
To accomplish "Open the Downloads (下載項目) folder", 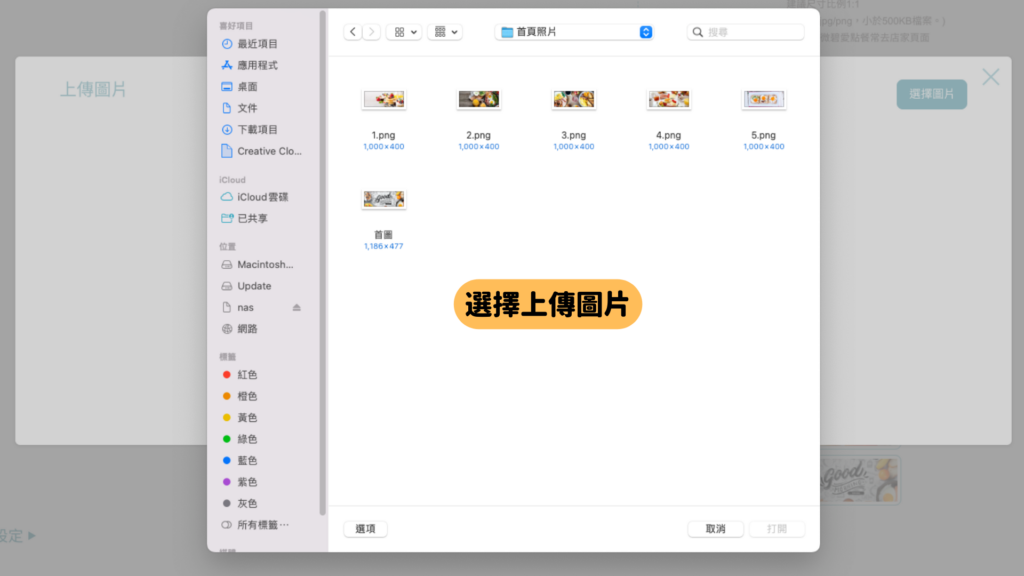I will coord(257,129).
